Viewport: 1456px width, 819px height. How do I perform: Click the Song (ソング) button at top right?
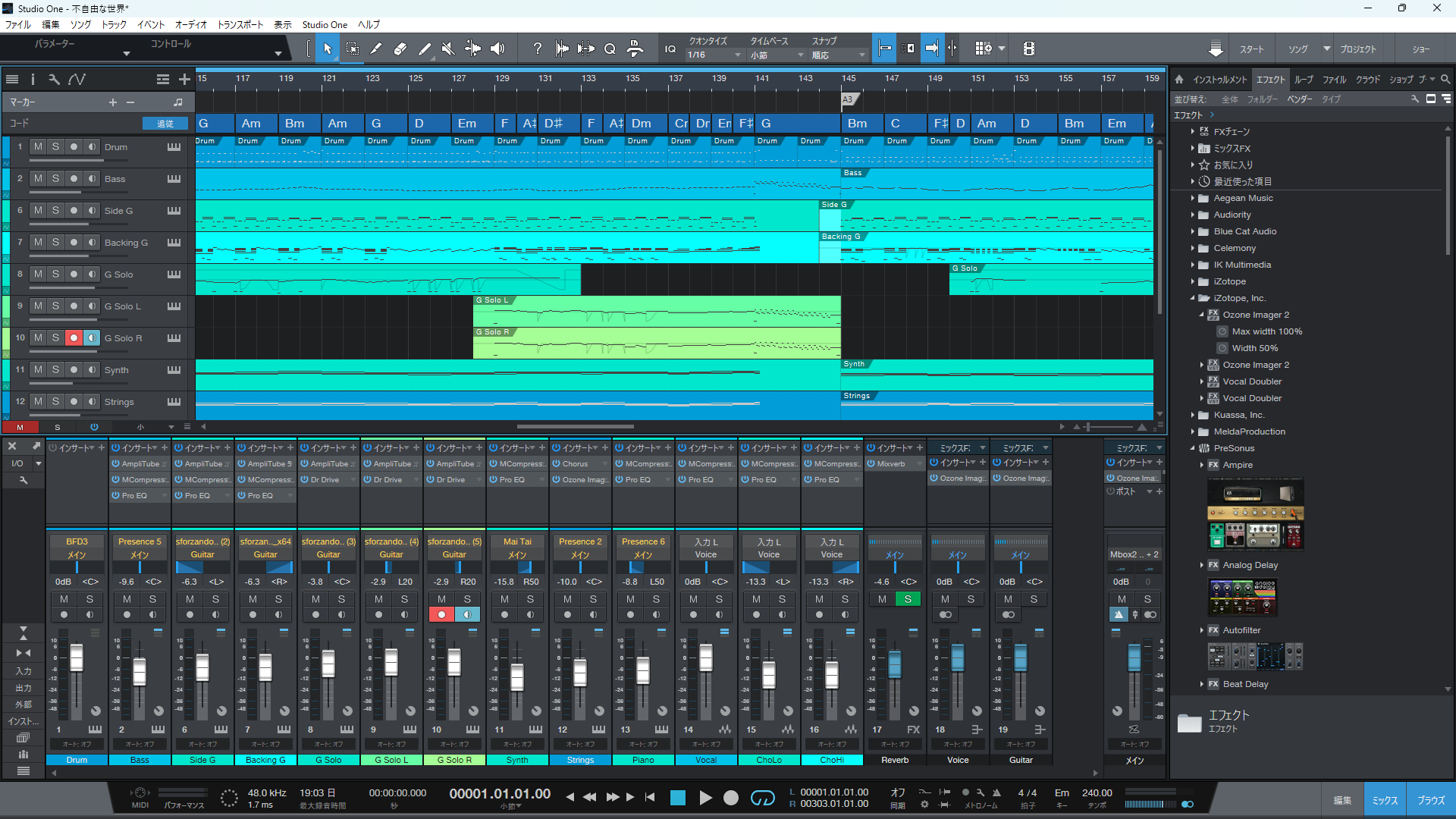[1298, 49]
